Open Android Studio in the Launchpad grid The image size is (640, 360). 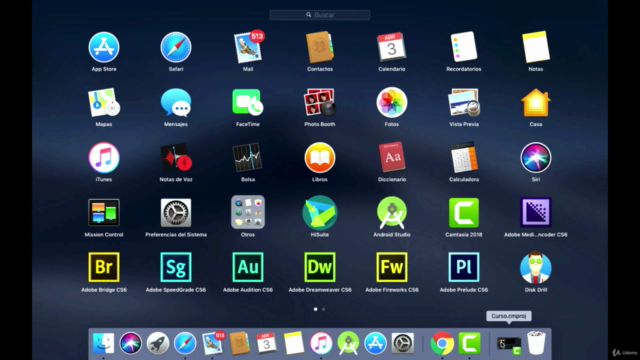pos(391,213)
